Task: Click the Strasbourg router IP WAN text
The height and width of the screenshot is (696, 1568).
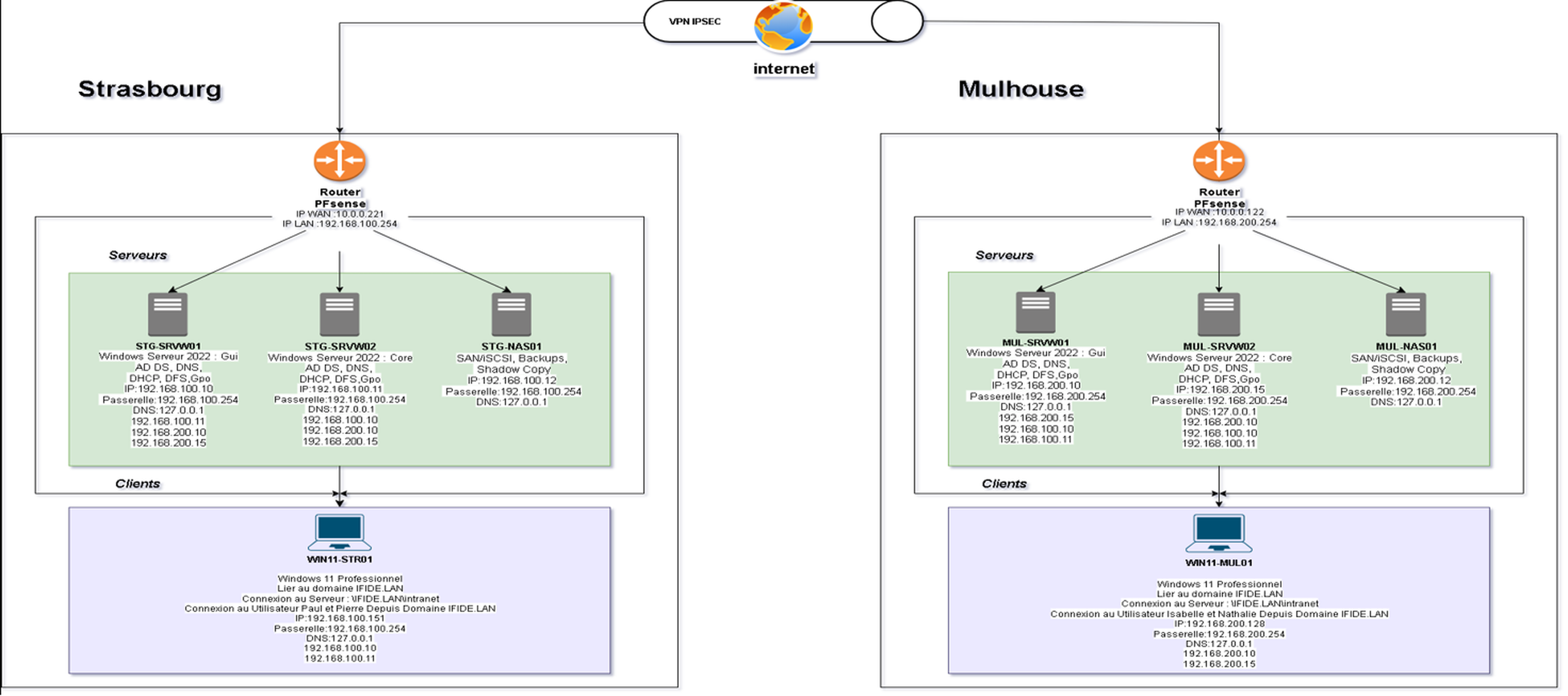Action: click(340, 214)
